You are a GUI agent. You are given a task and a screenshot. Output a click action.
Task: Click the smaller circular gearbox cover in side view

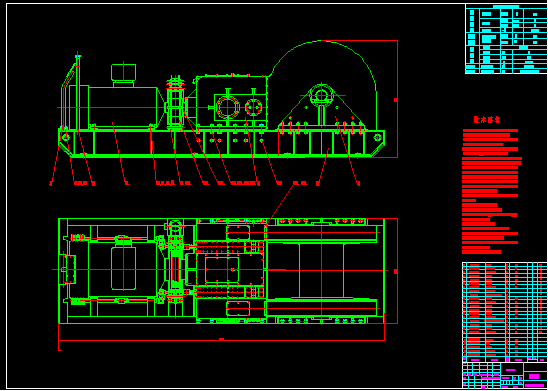pyautogui.click(x=253, y=107)
